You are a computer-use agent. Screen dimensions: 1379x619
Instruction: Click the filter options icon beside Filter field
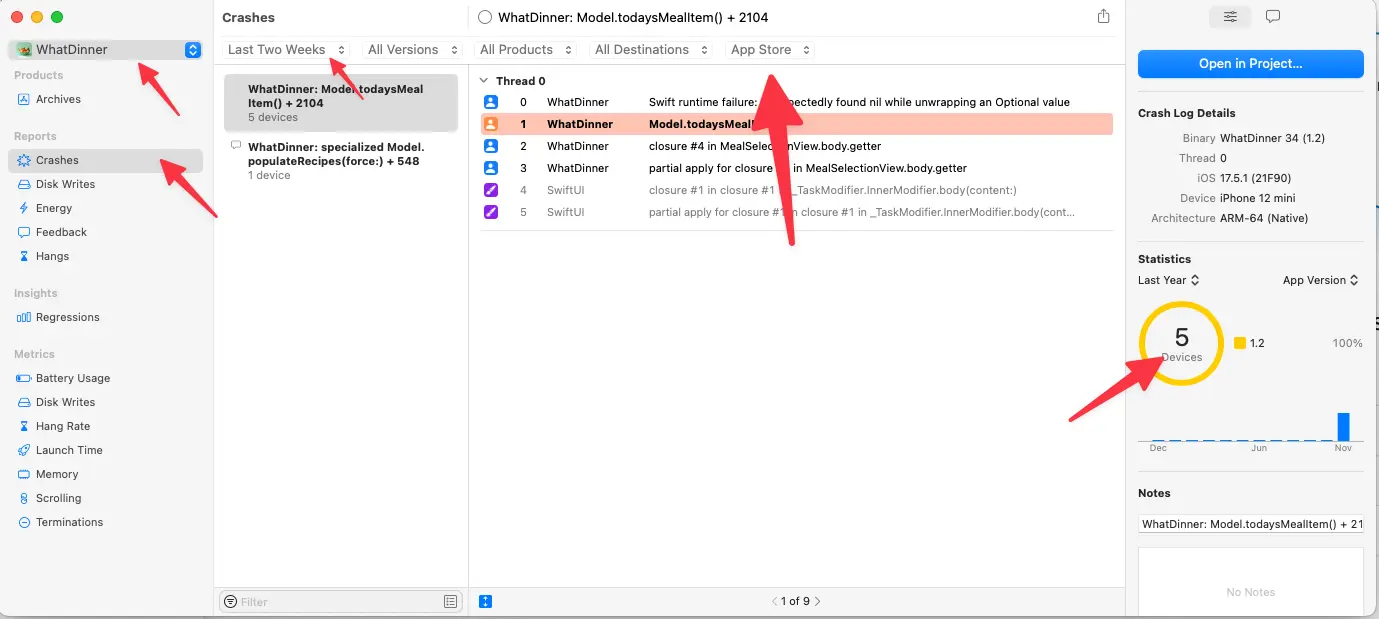pos(450,602)
